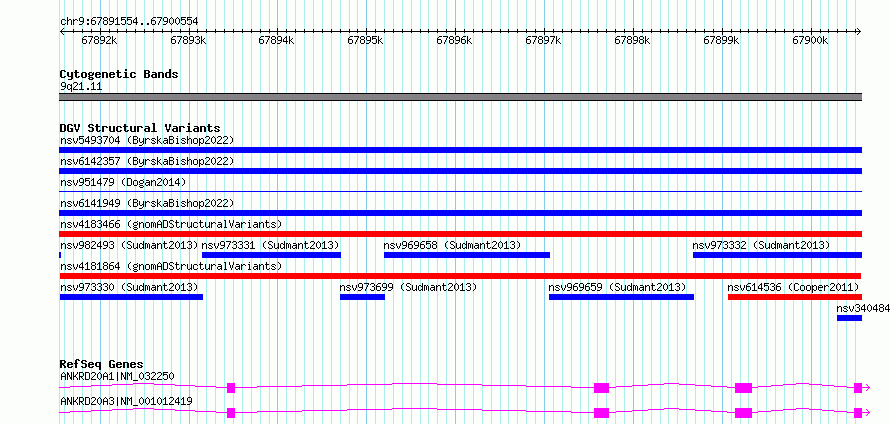The image size is (890, 424).
Task: Click the nsv973699 (Sudmant2013) label
Action: pyautogui.click(x=408, y=287)
